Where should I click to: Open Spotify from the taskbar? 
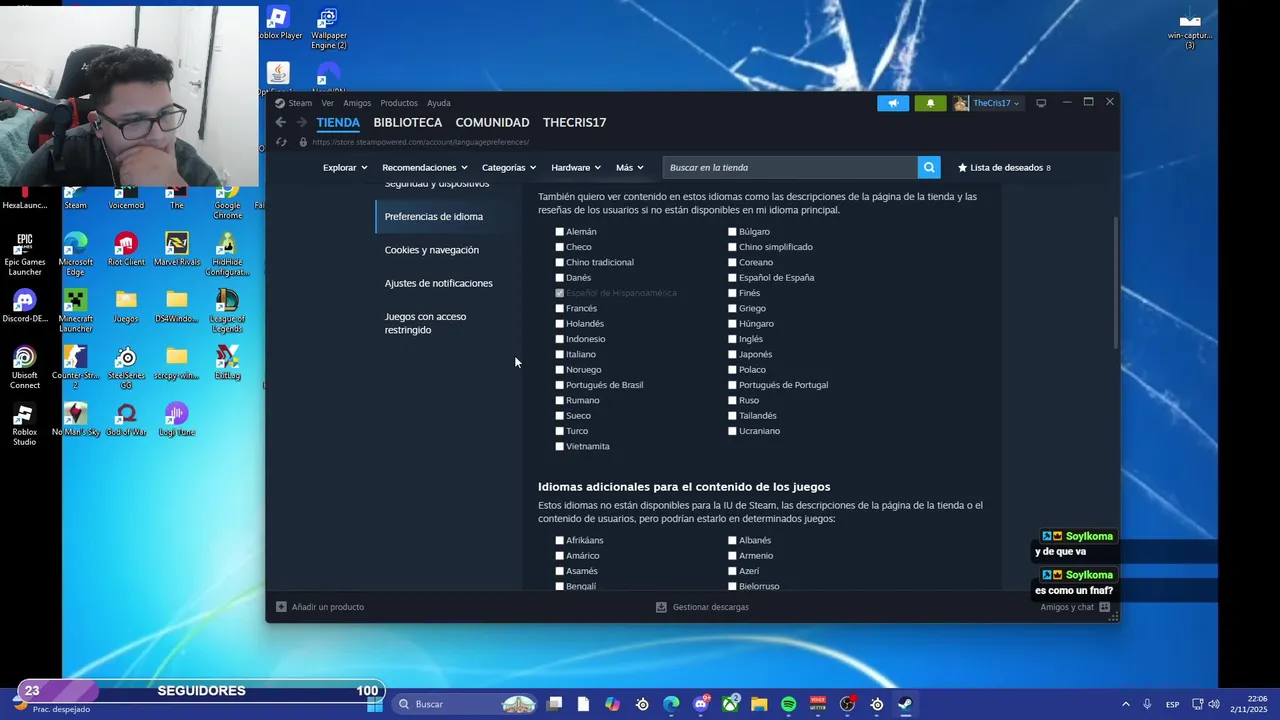click(x=788, y=704)
